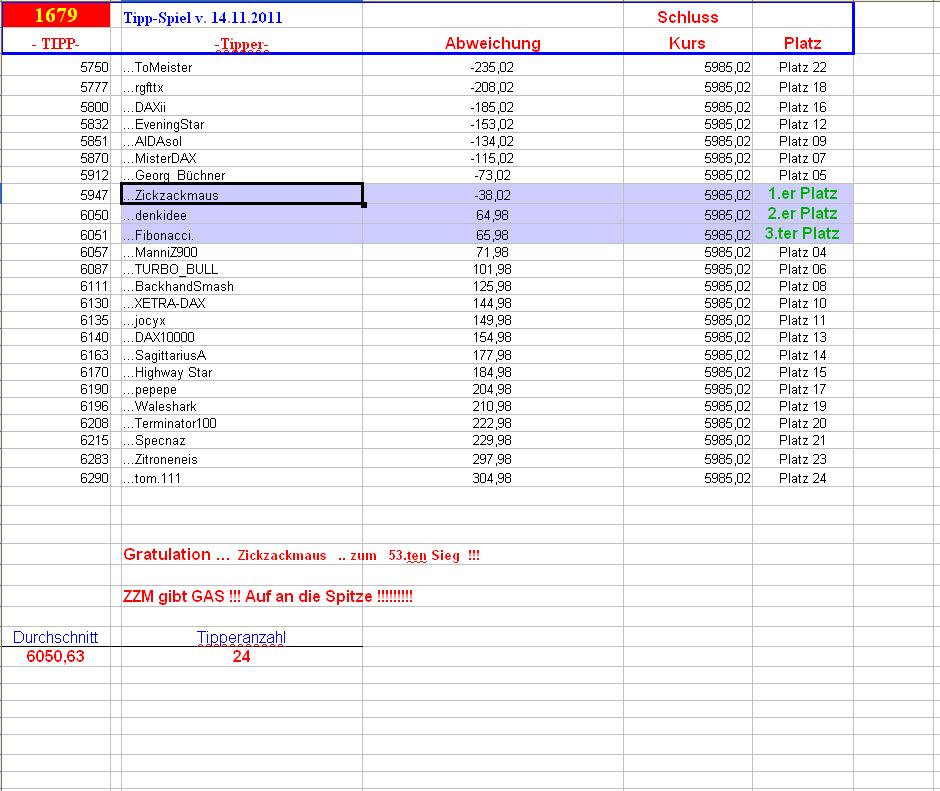Viewport: 940px width, 791px height.
Task: Click the green '1.er Platz' cell
Action: pyautogui.click(x=802, y=194)
